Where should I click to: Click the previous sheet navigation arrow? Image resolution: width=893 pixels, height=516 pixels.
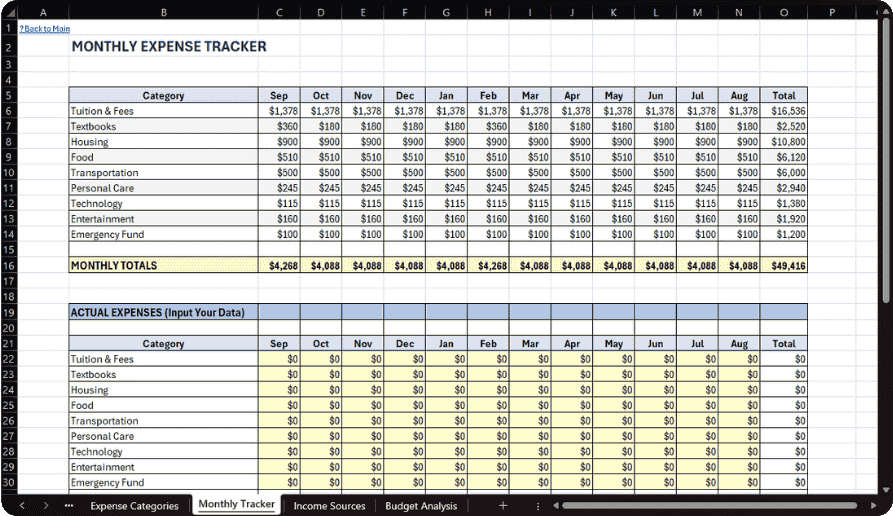point(20,506)
